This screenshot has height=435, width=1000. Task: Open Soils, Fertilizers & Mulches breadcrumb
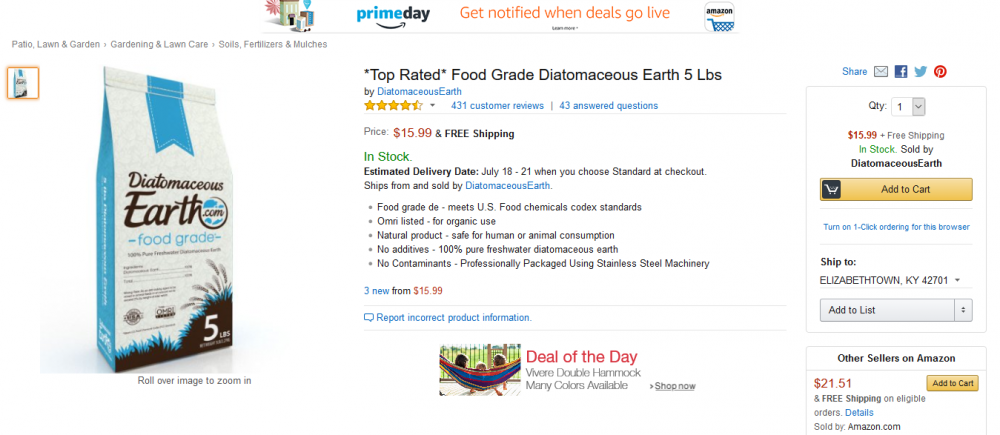pos(273,44)
